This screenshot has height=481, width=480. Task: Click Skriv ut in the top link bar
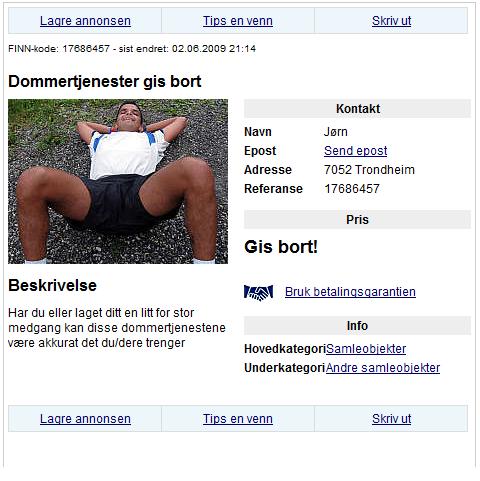(391, 21)
